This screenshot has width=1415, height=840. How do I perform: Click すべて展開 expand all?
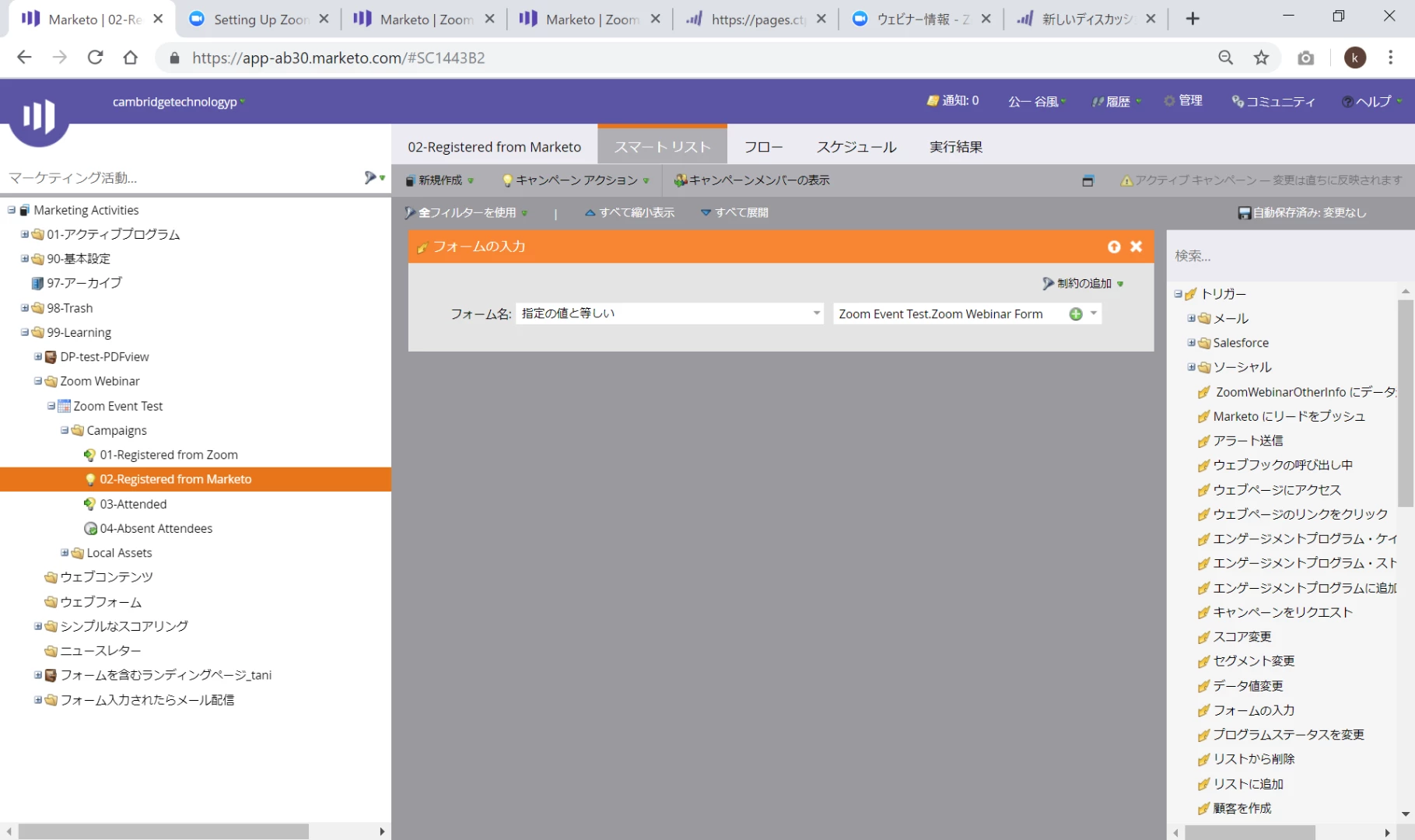pyautogui.click(x=734, y=213)
